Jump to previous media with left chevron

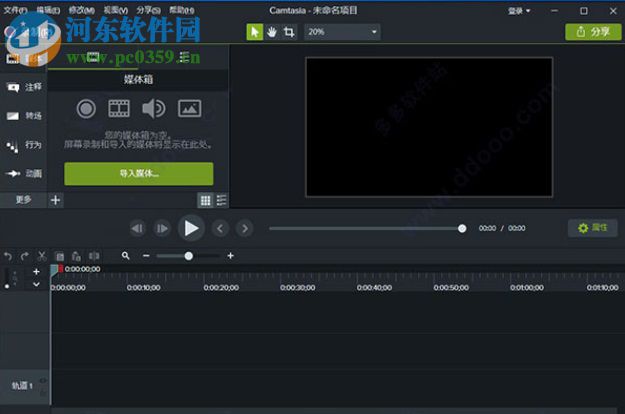220,228
